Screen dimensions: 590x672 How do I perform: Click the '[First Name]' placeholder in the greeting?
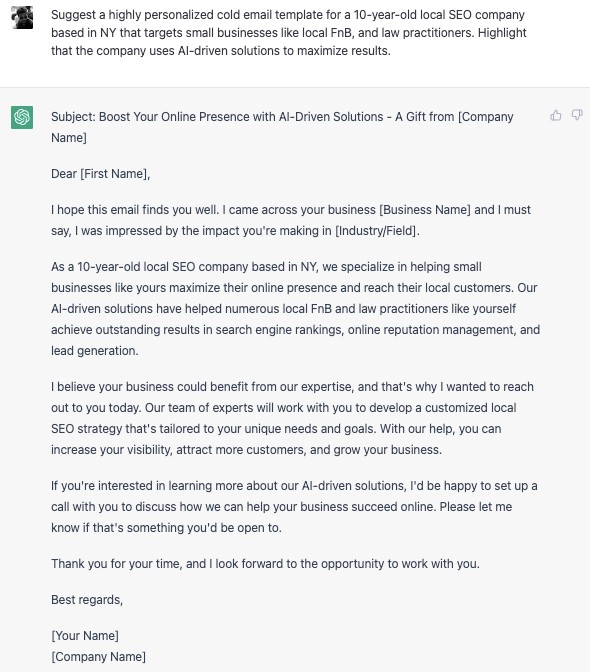(114, 174)
